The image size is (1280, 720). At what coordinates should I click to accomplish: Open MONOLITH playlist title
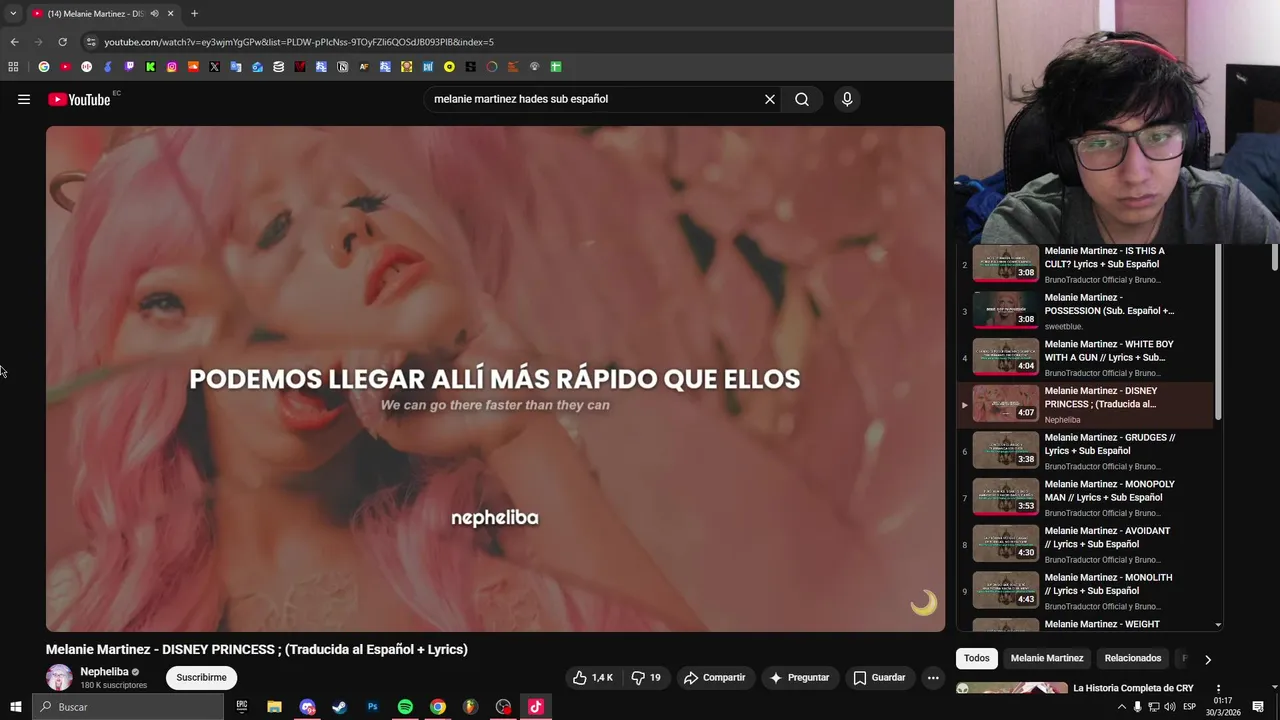point(1108,584)
